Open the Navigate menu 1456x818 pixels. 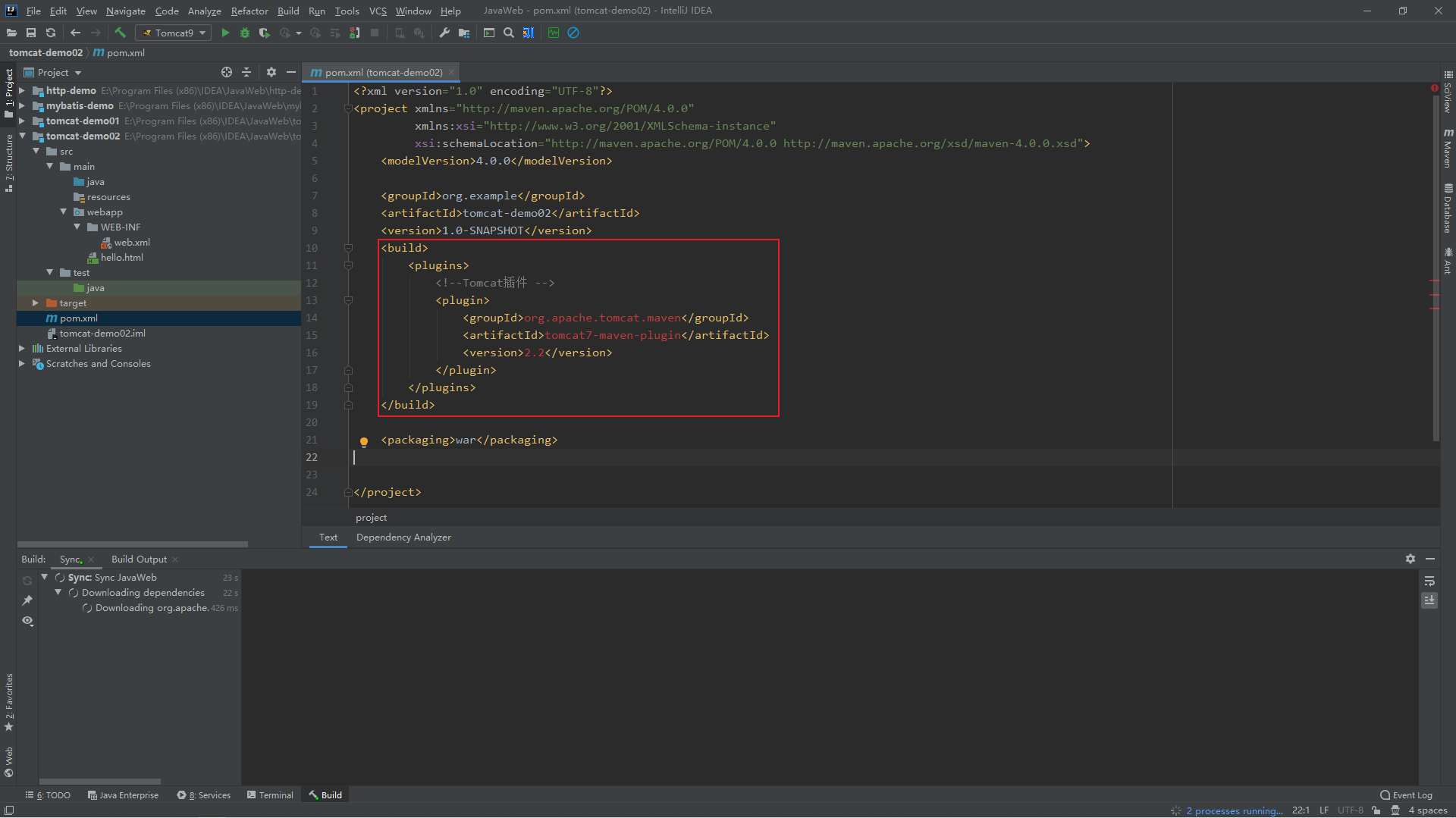(125, 11)
